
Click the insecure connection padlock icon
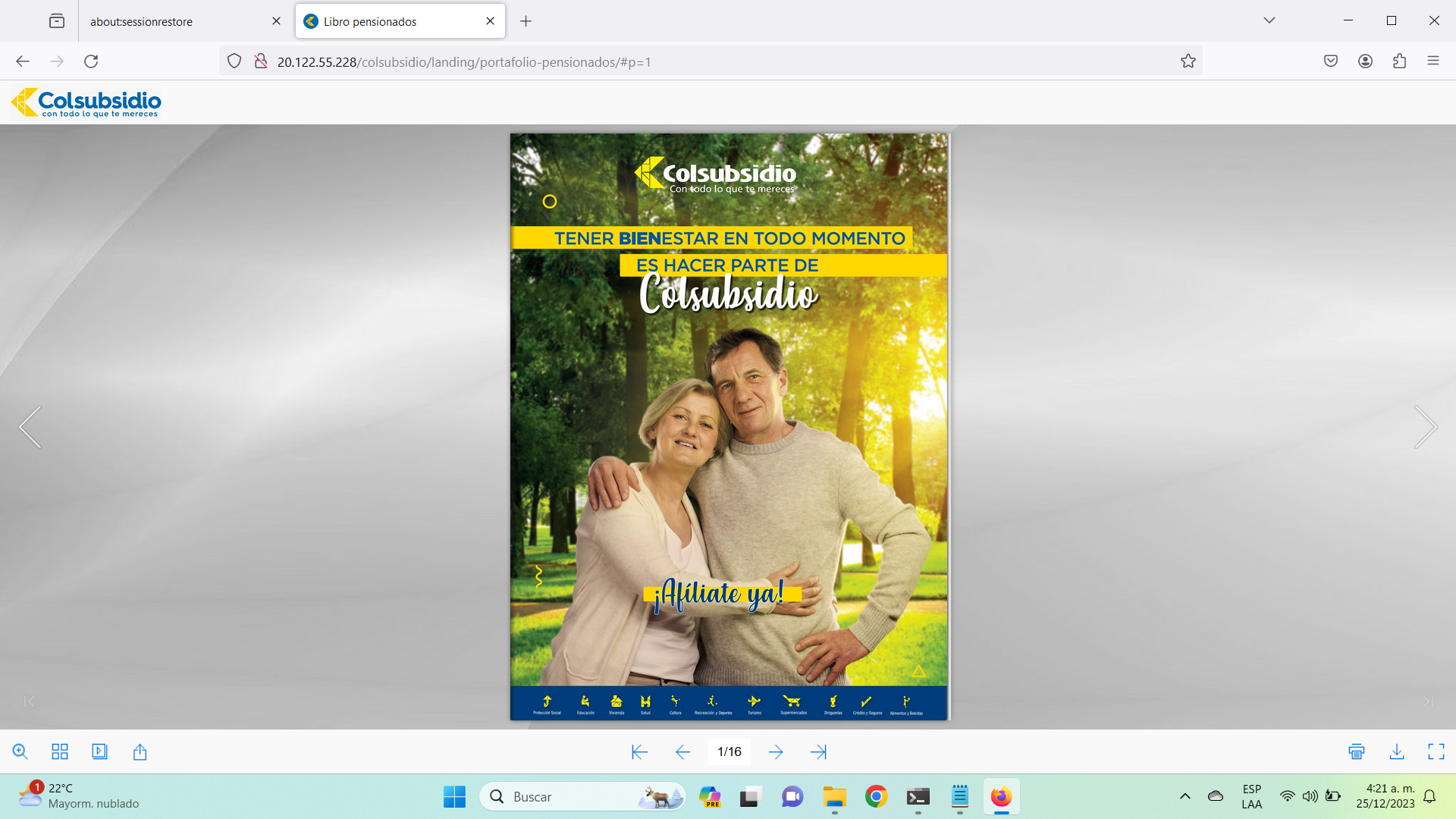pos(260,61)
